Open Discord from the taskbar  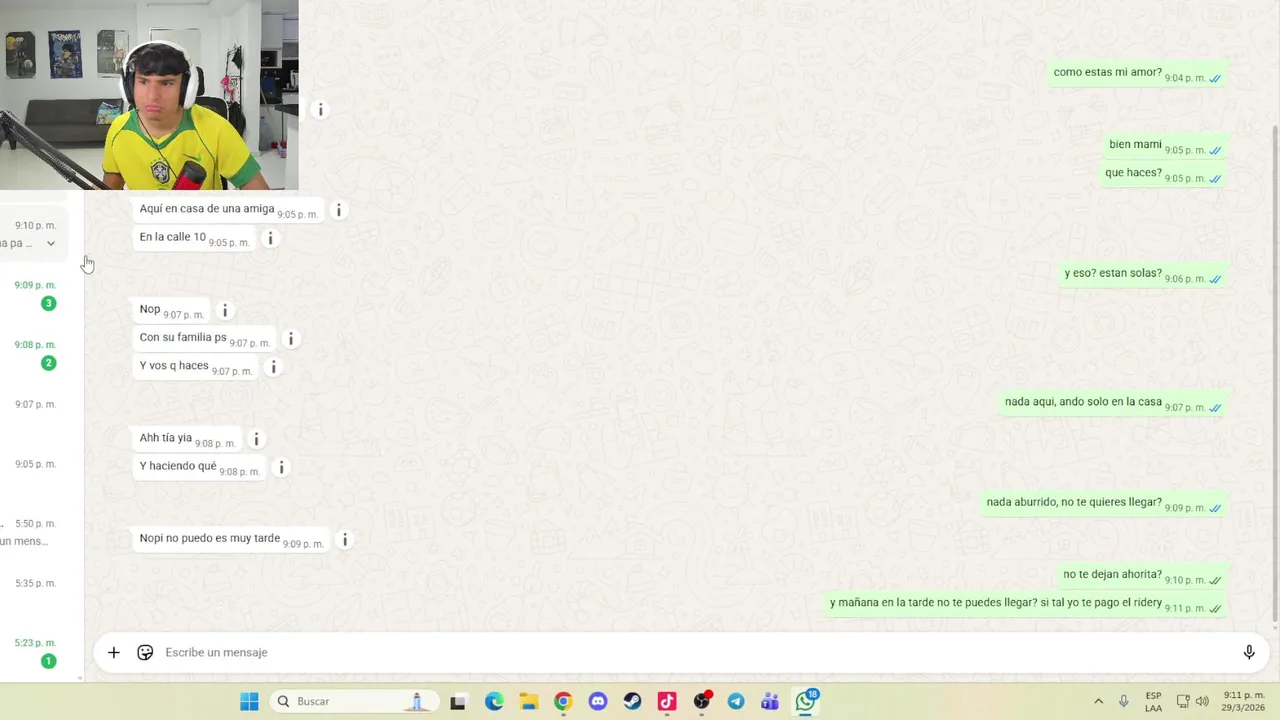(598, 701)
